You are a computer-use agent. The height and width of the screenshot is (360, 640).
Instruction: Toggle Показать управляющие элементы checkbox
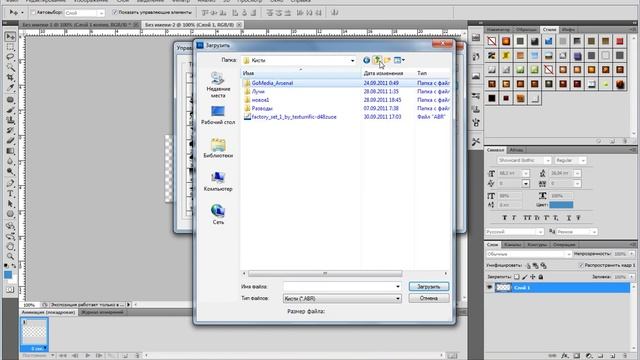[x=115, y=13]
